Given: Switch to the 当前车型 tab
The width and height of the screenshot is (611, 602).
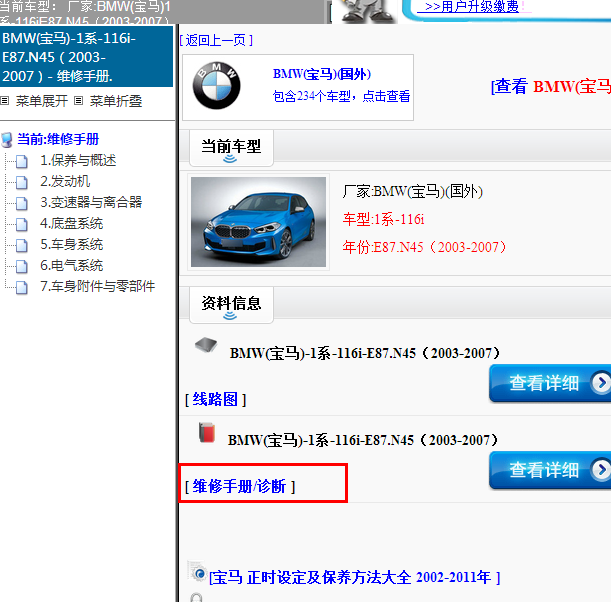Looking at the screenshot, I should click(x=231, y=148).
